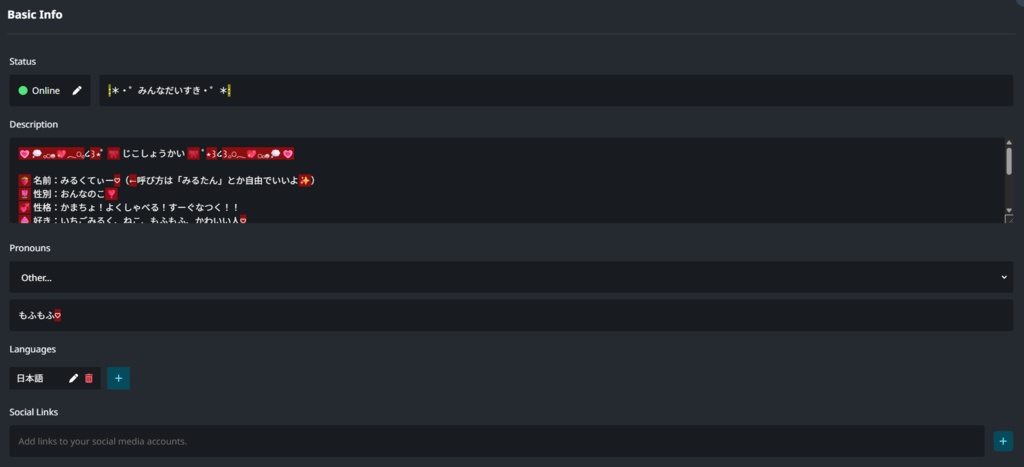The width and height of the screenshot is (1024, 467).
Task: Click the Social Links input field
Action: 497,441
